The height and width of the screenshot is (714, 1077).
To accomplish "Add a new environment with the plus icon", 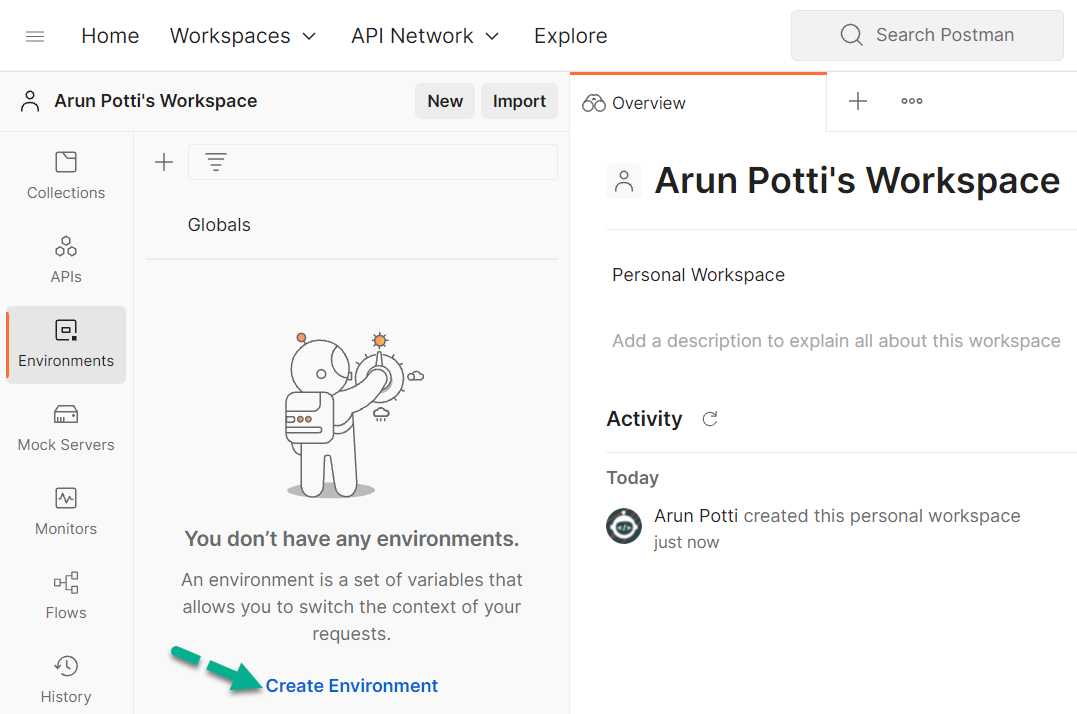I will point(163,161).
